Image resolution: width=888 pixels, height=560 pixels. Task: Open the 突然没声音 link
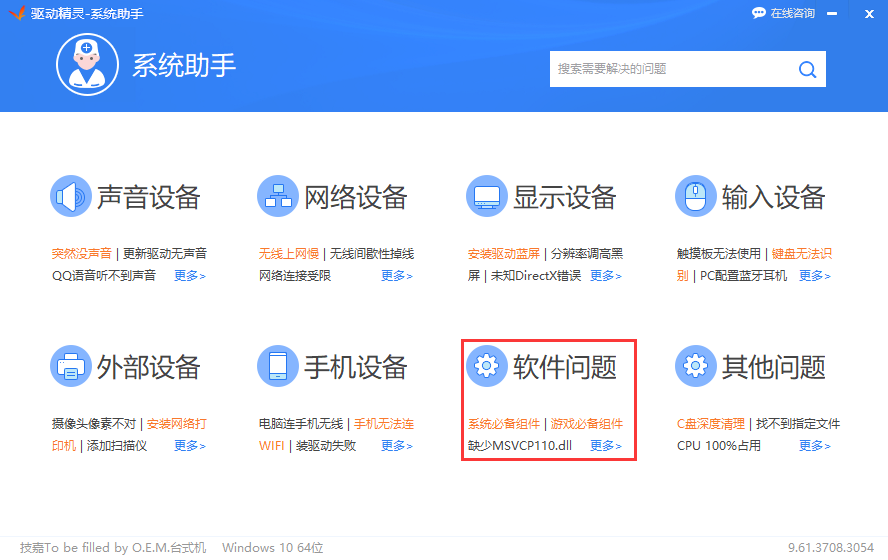[82, 254]
